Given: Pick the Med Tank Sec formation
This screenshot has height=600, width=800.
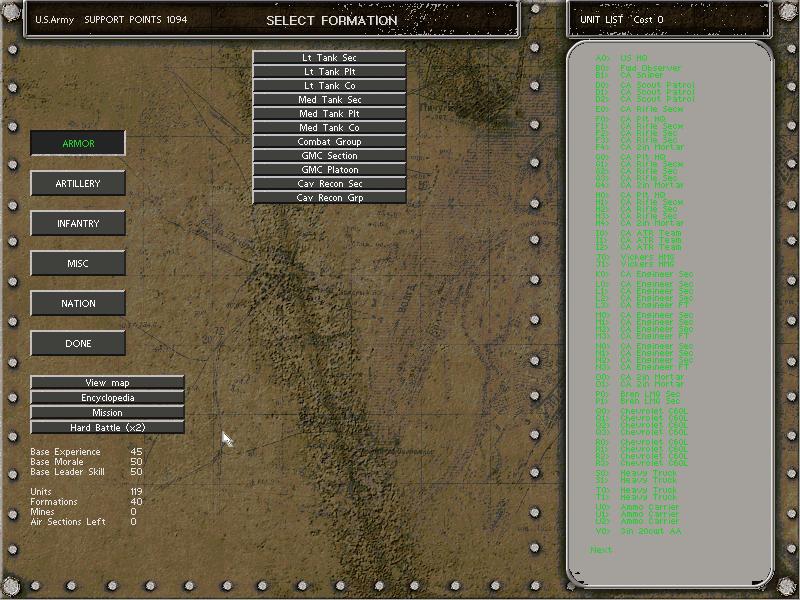Looking at the screenshot, I should coord(329,99).
